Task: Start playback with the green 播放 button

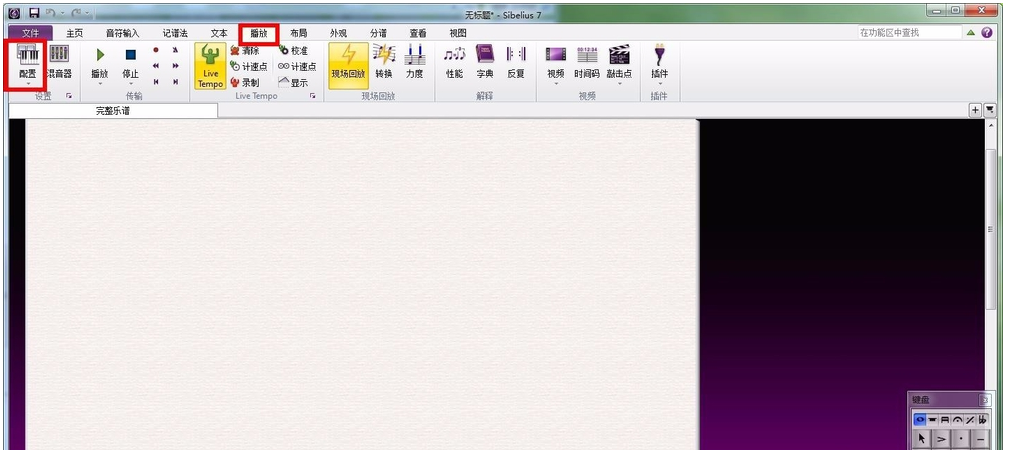Action: coord(100,62)
